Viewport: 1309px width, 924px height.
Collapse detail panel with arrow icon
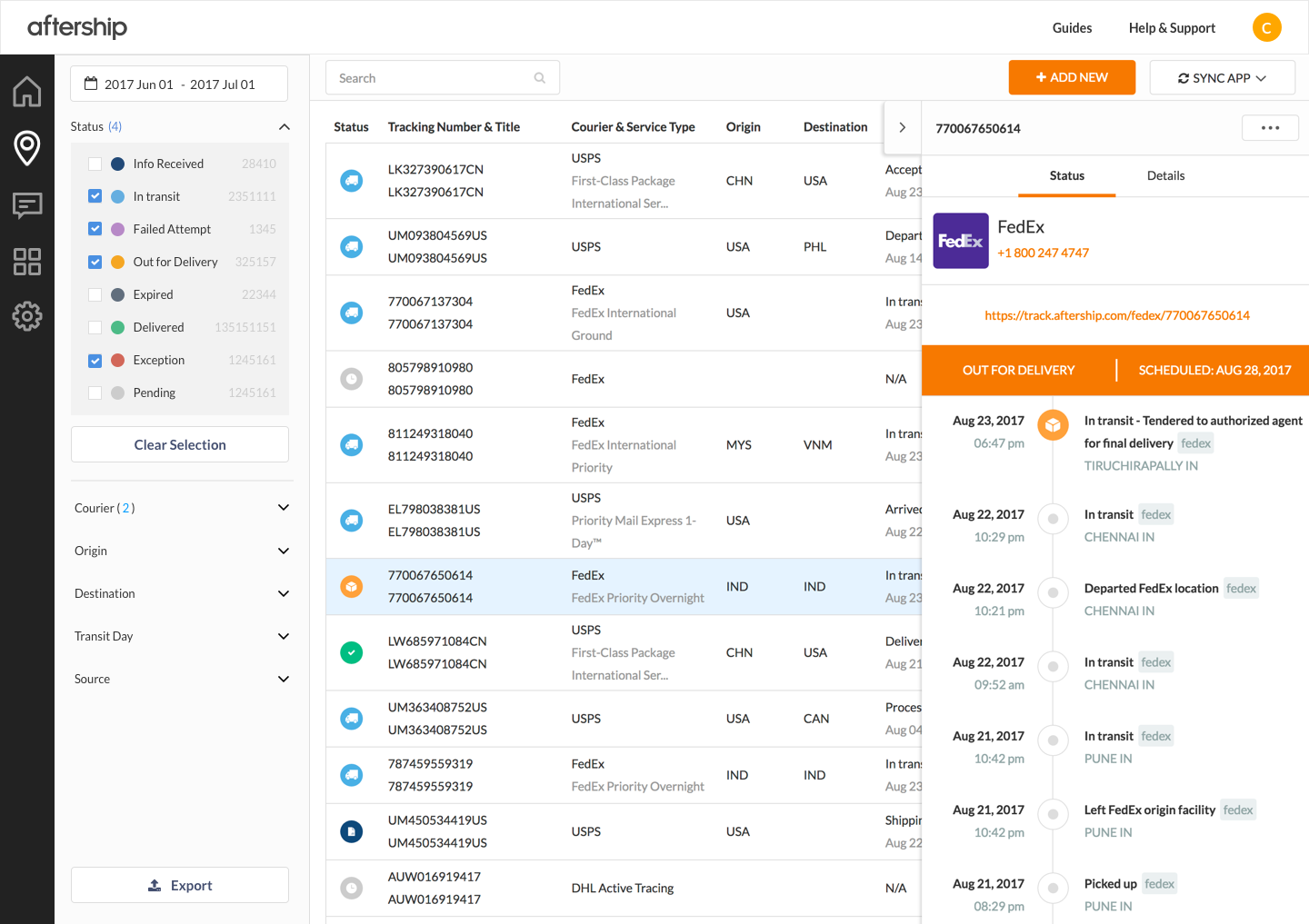pyautogui.click(x=902, y=127)
